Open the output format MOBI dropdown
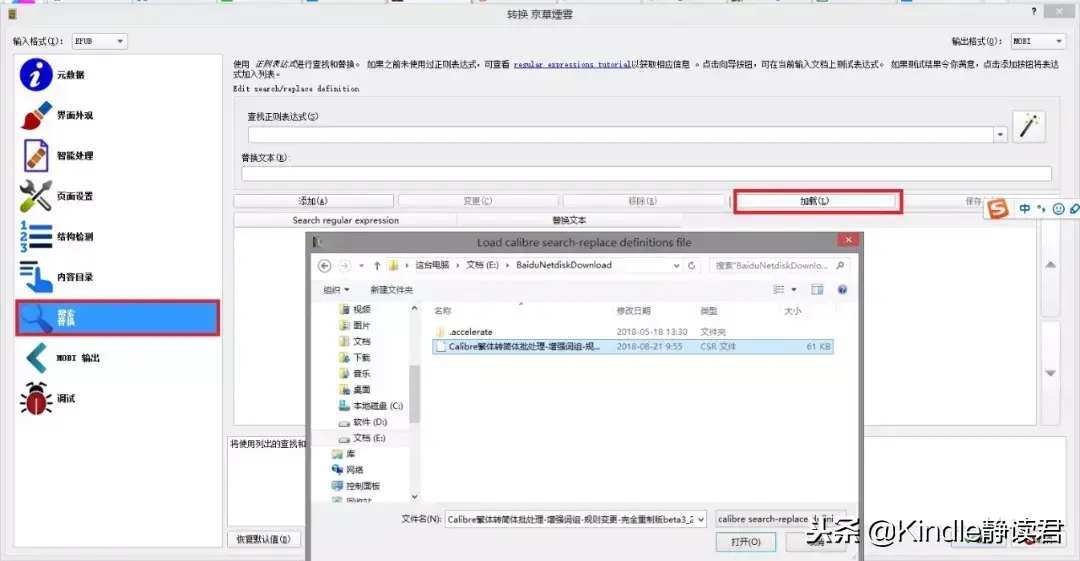The image size is (1080, 561). [x=1038, y=41]
